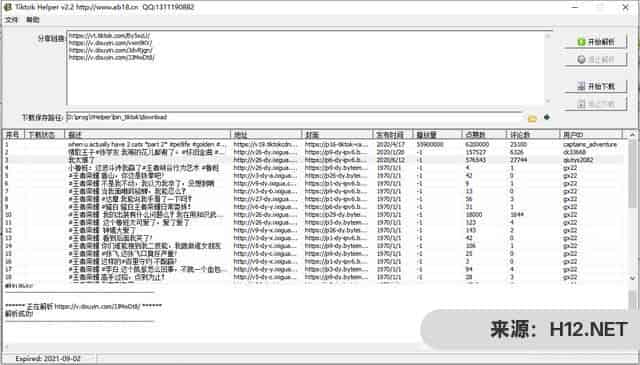Click the 用户ID column header
The height and width of the screenshot is (365, 640).
(x=591, y=134)
